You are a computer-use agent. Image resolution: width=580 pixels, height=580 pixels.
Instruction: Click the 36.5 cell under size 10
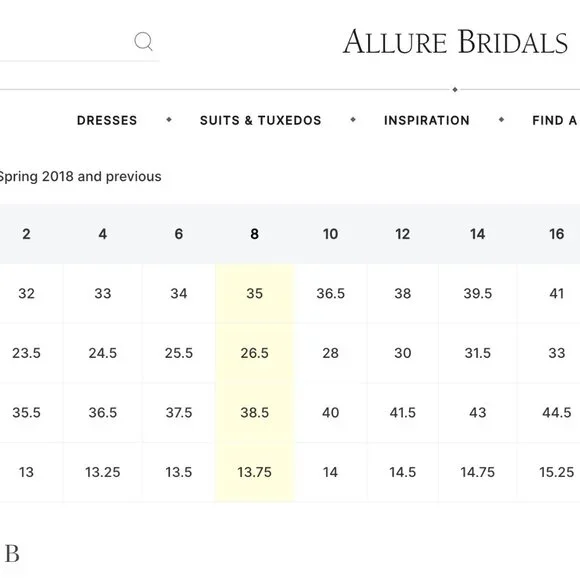(x=330, y=293)
